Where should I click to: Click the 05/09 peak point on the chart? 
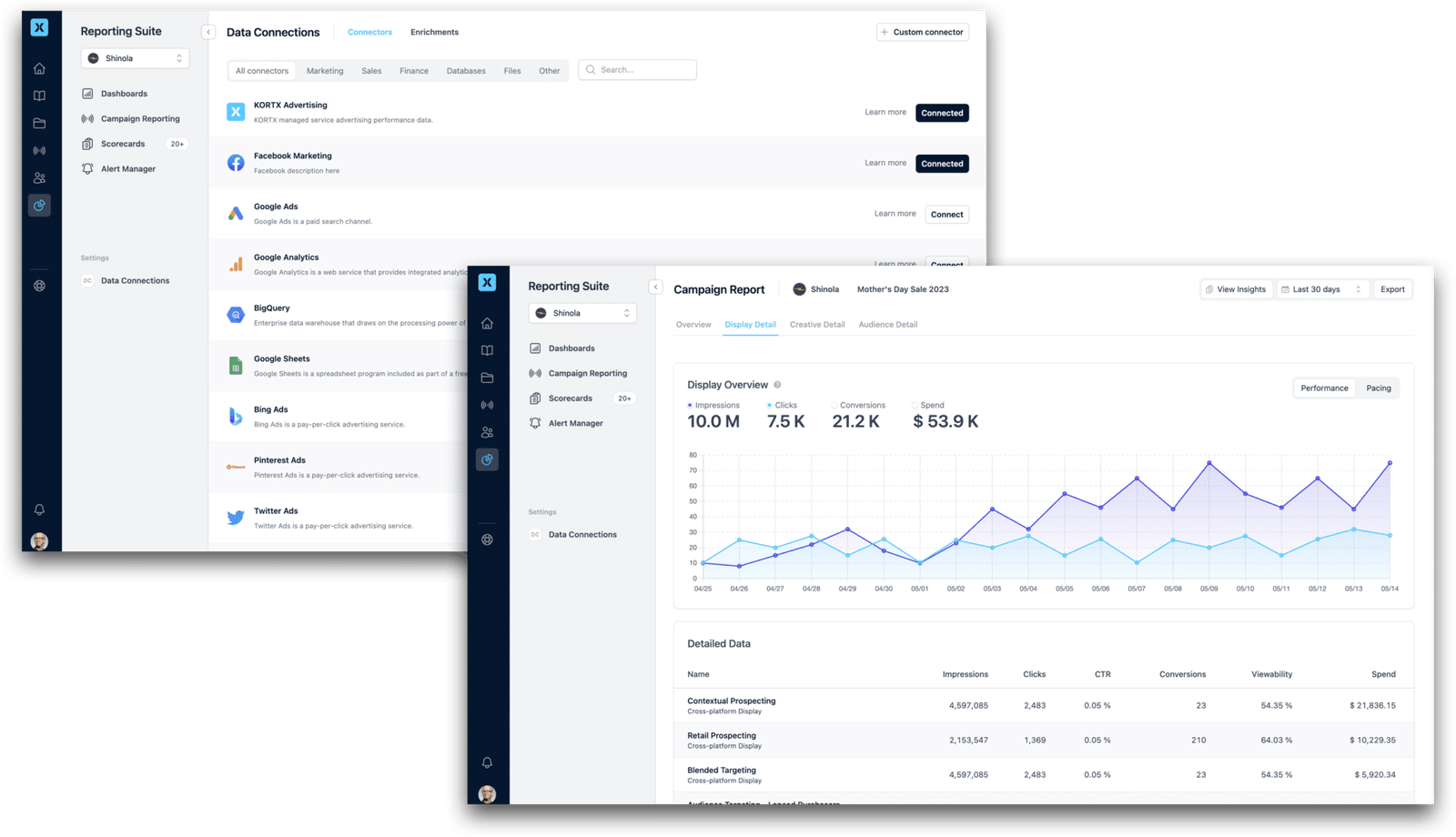click(1209, 463)
